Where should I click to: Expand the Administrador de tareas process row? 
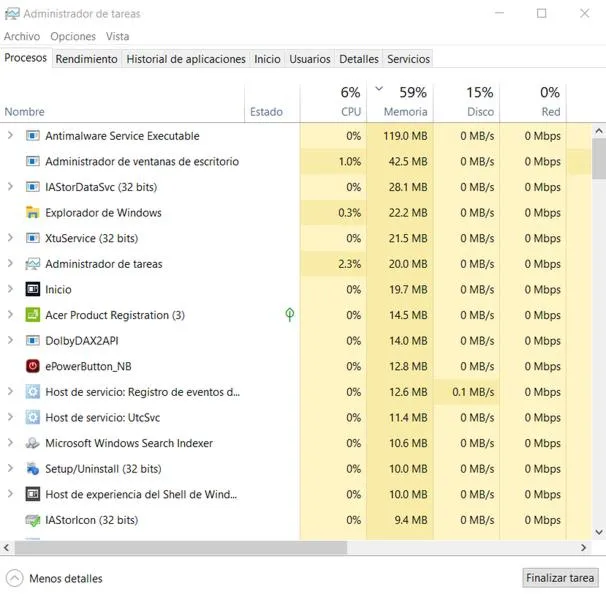click(10, 264)
